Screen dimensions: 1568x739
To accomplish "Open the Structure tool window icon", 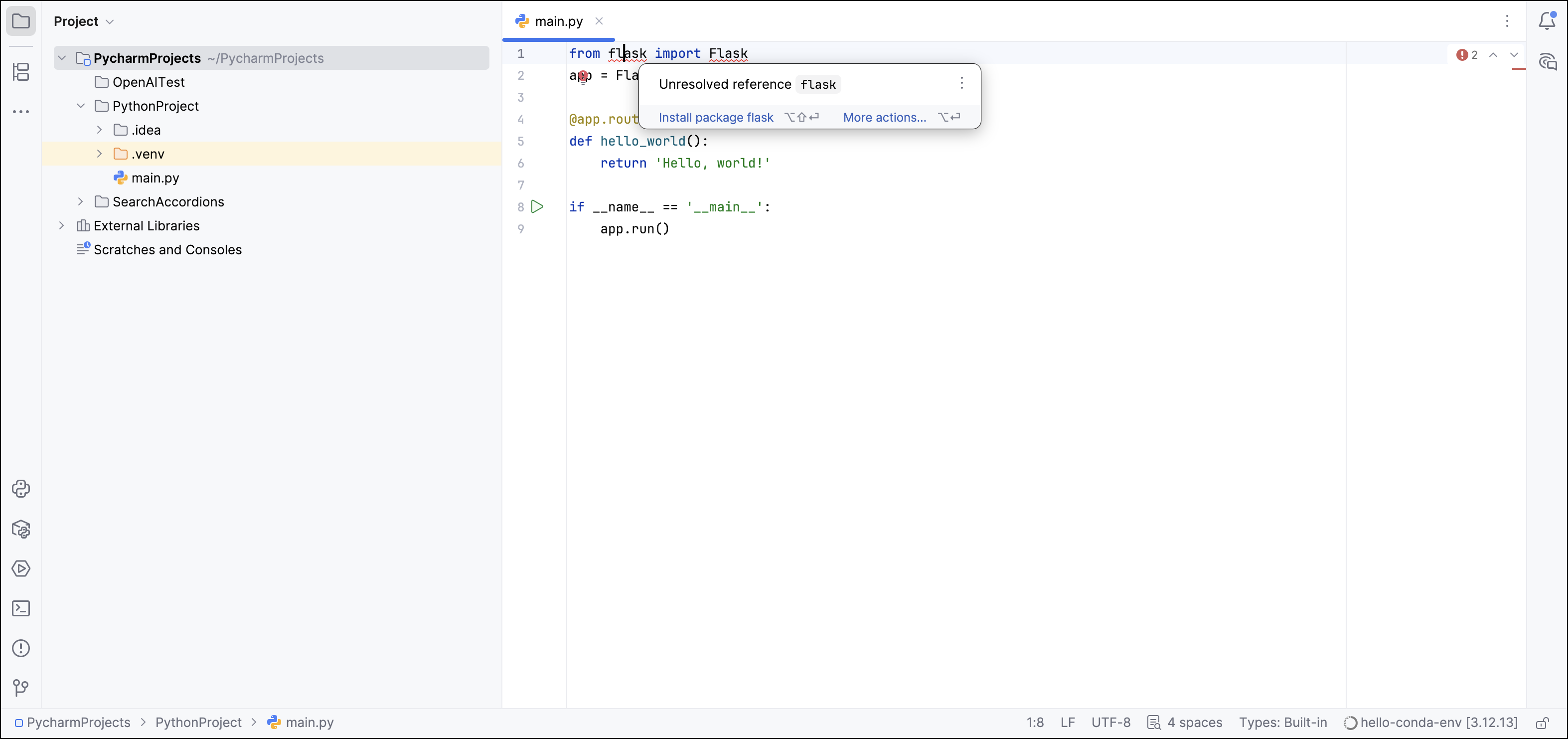I will tap(21, 72).
